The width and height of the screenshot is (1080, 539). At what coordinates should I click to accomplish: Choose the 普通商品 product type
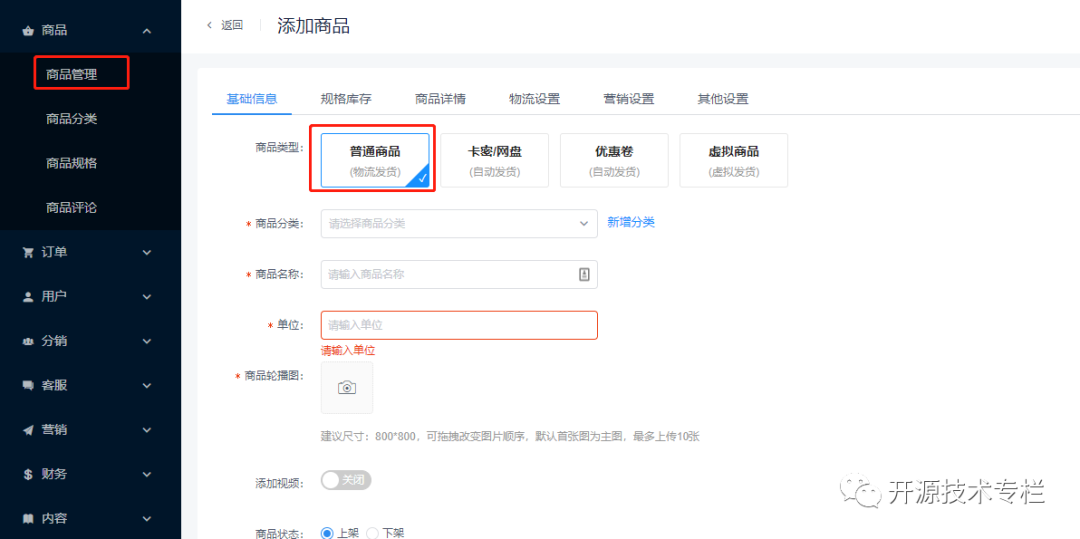[x=375, y=160]
